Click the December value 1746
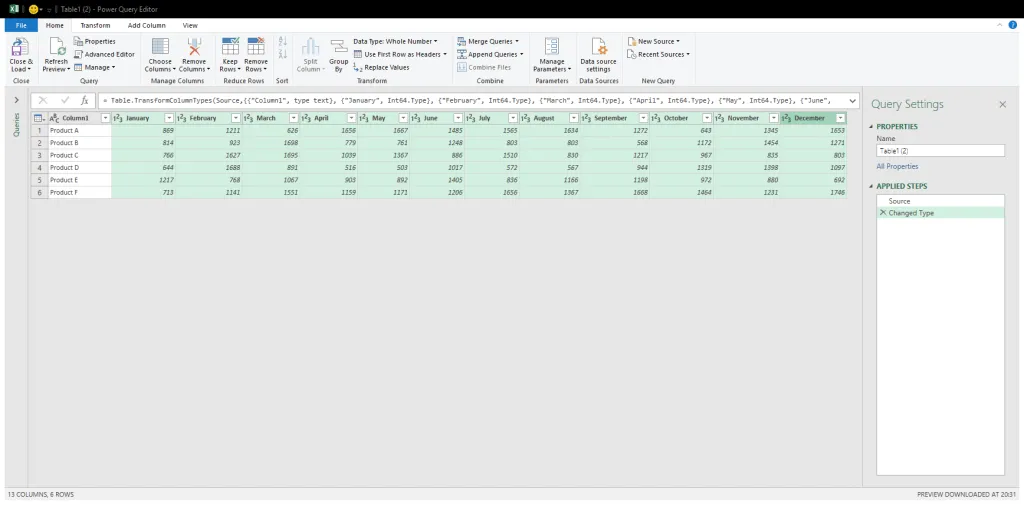The image size is (1024, 505). click(814, 192)
